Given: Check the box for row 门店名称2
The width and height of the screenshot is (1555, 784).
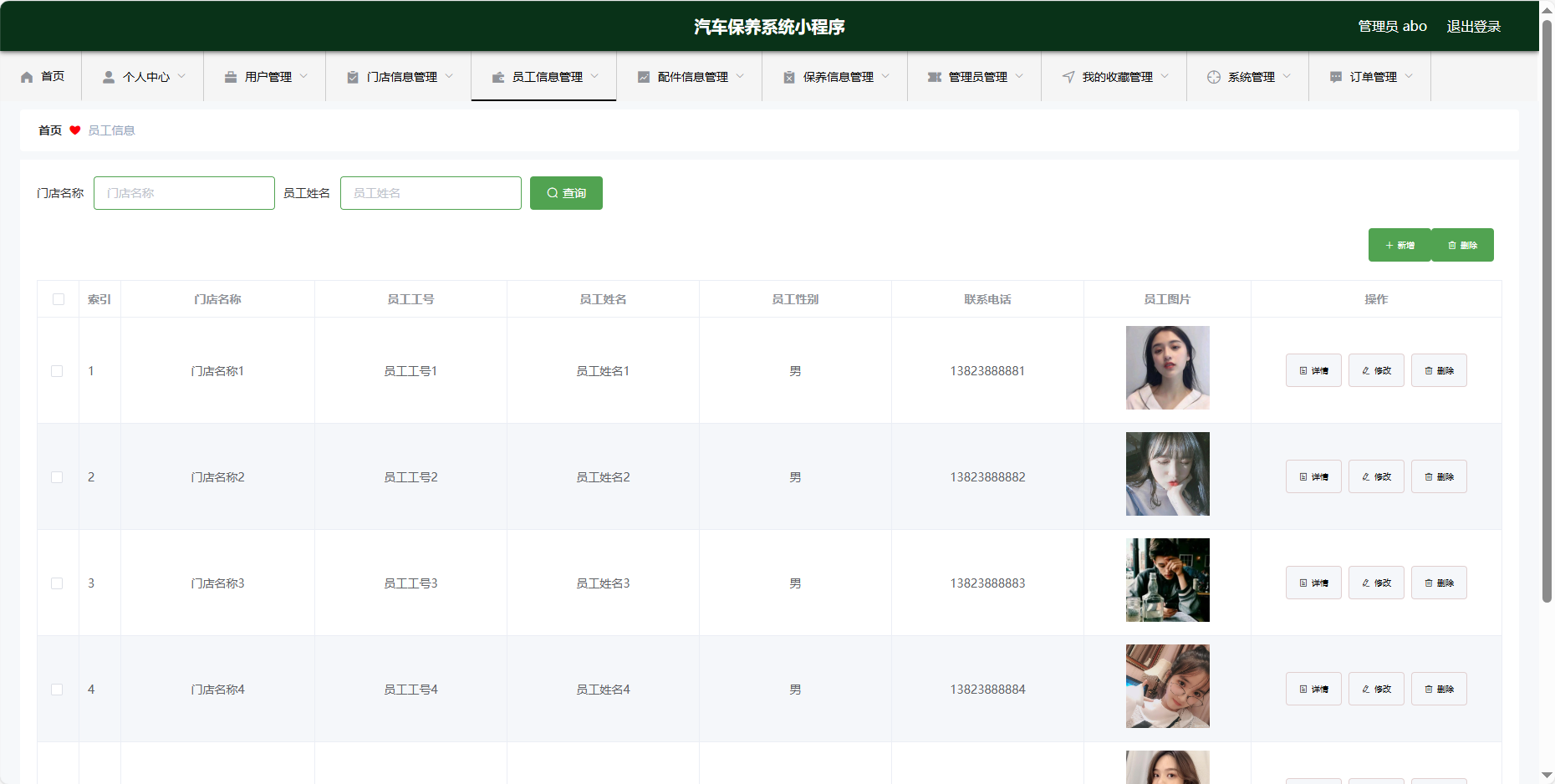Looking at the screenshot, I should pos(57,477).
